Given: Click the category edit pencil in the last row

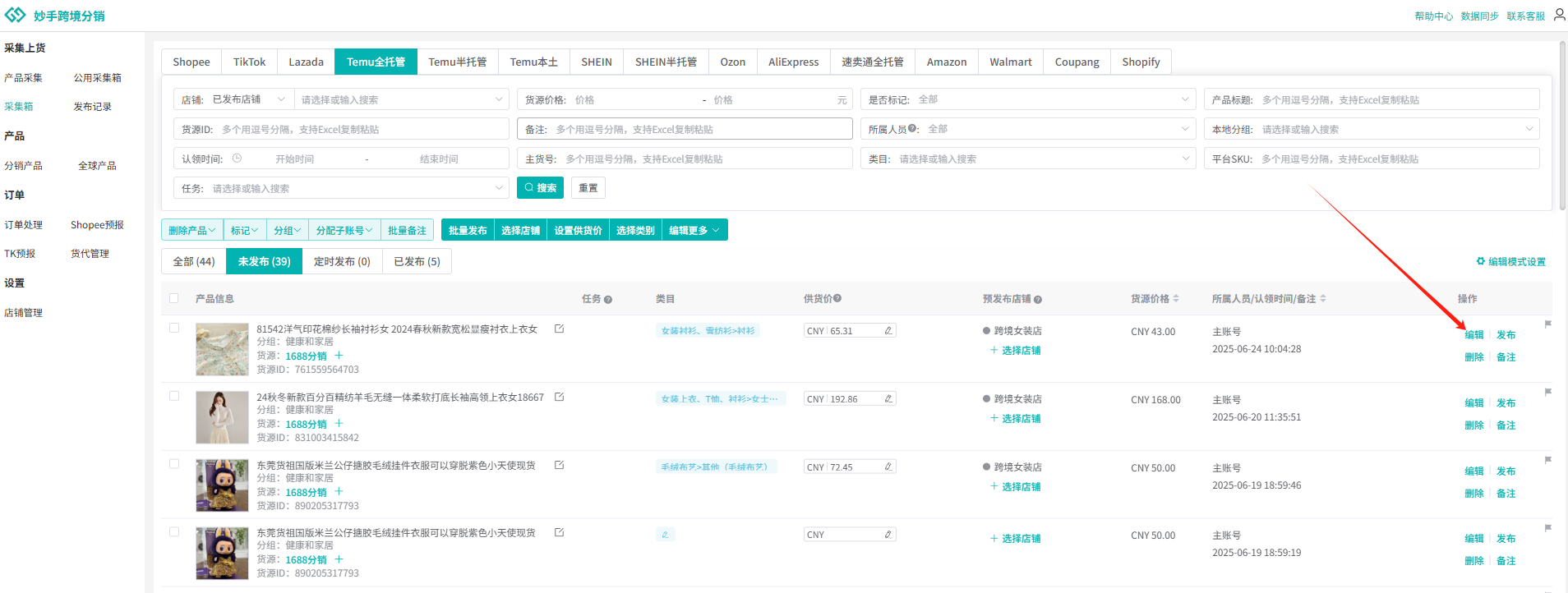Looking at the screenshot, I should 665,535.
